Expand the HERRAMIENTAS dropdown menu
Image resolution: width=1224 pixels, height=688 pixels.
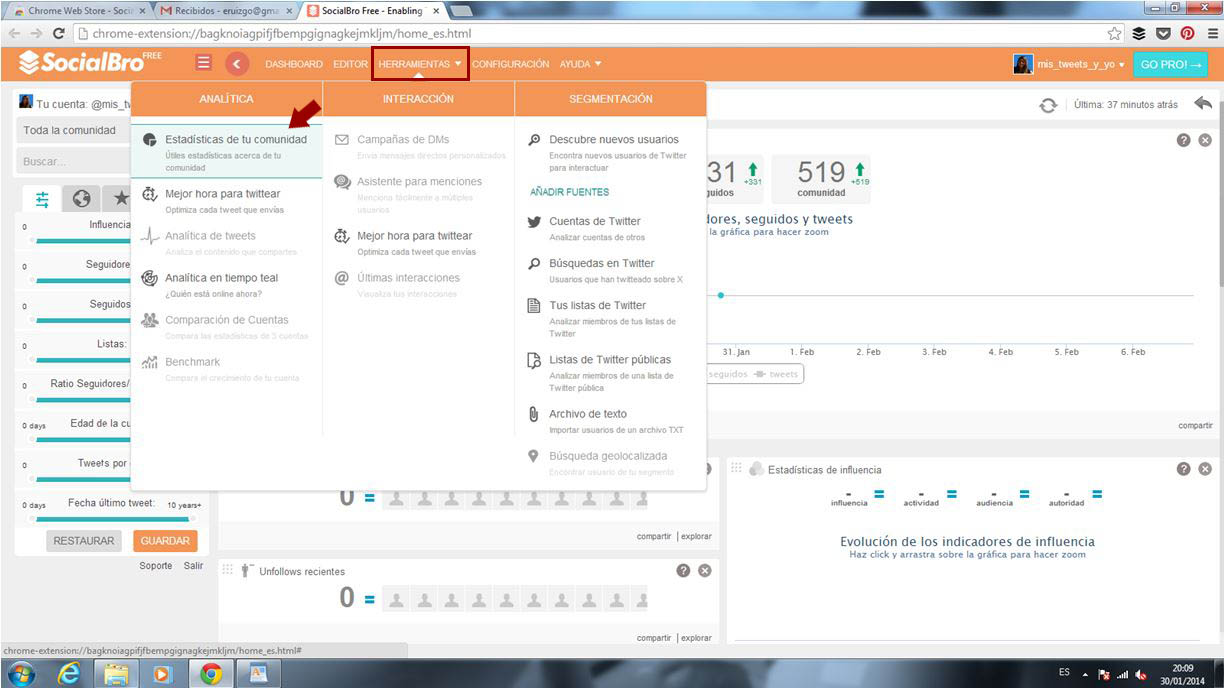(420, 64)
